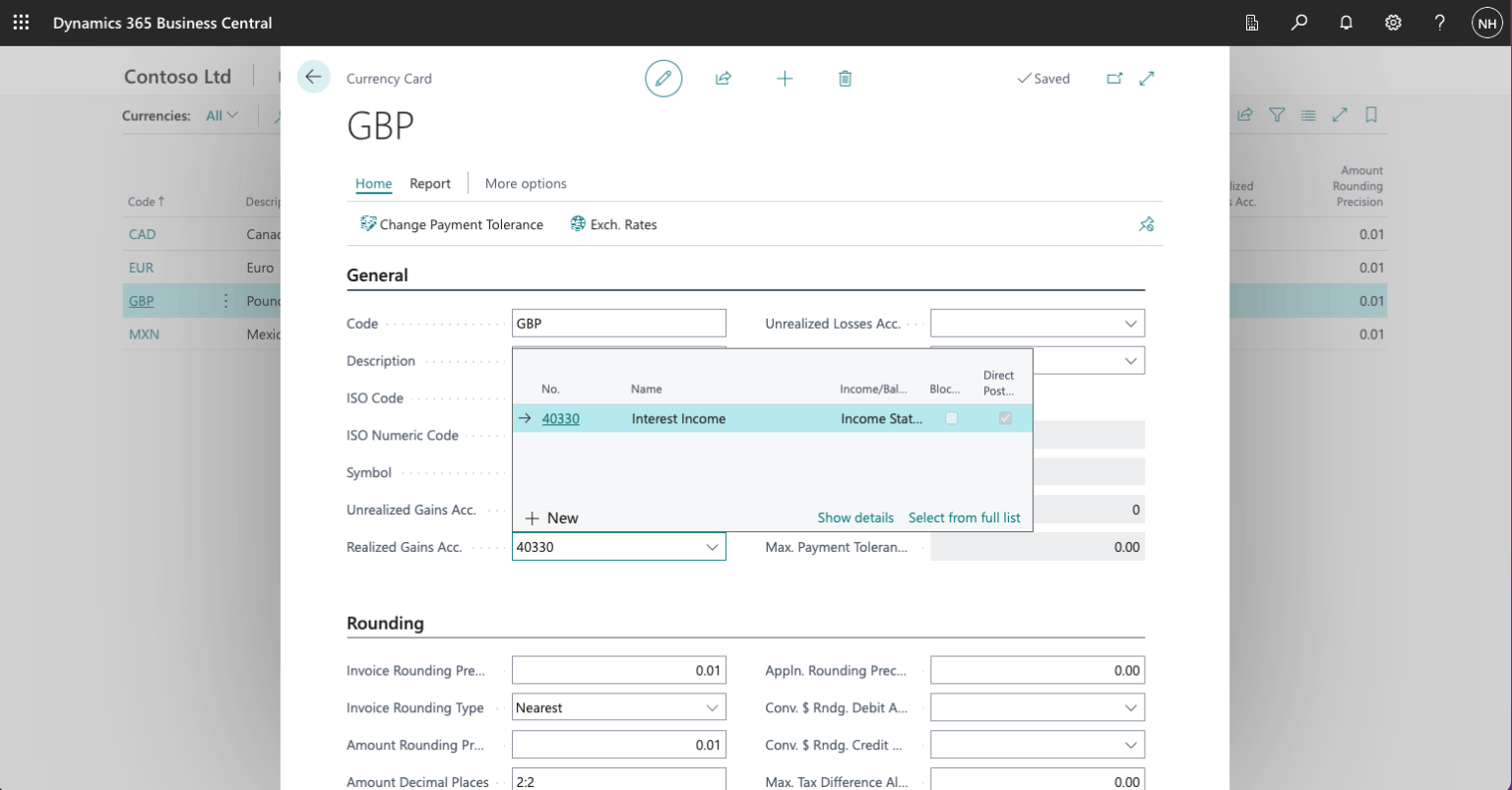Open the app launcher waffle menu
The width and height of the screenshot is (1512, 790).
[x=21, y=23]
